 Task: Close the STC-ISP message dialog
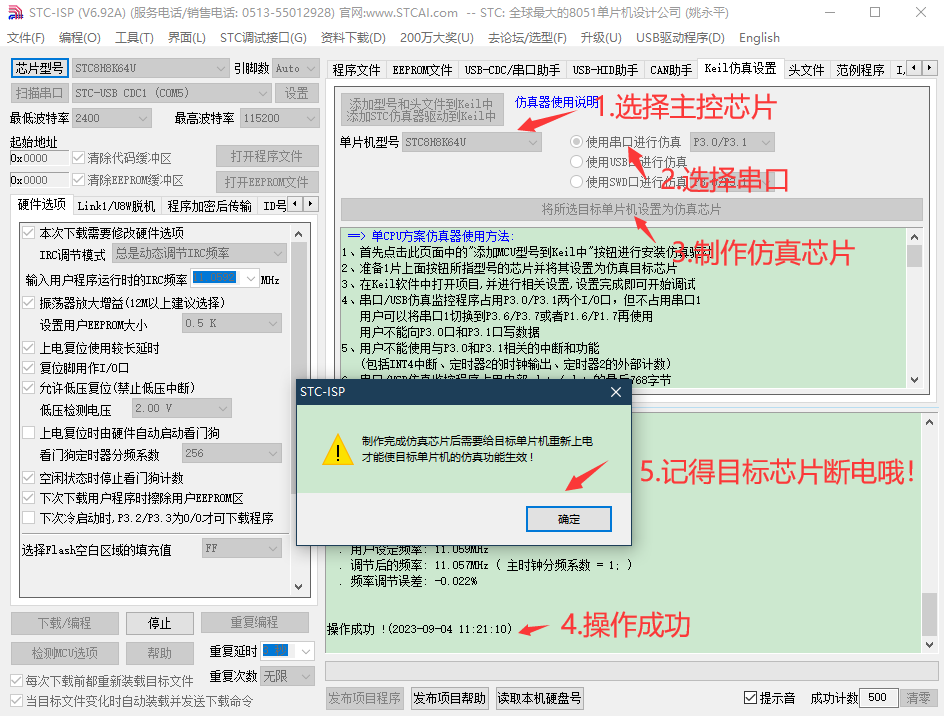coord(615,392)
